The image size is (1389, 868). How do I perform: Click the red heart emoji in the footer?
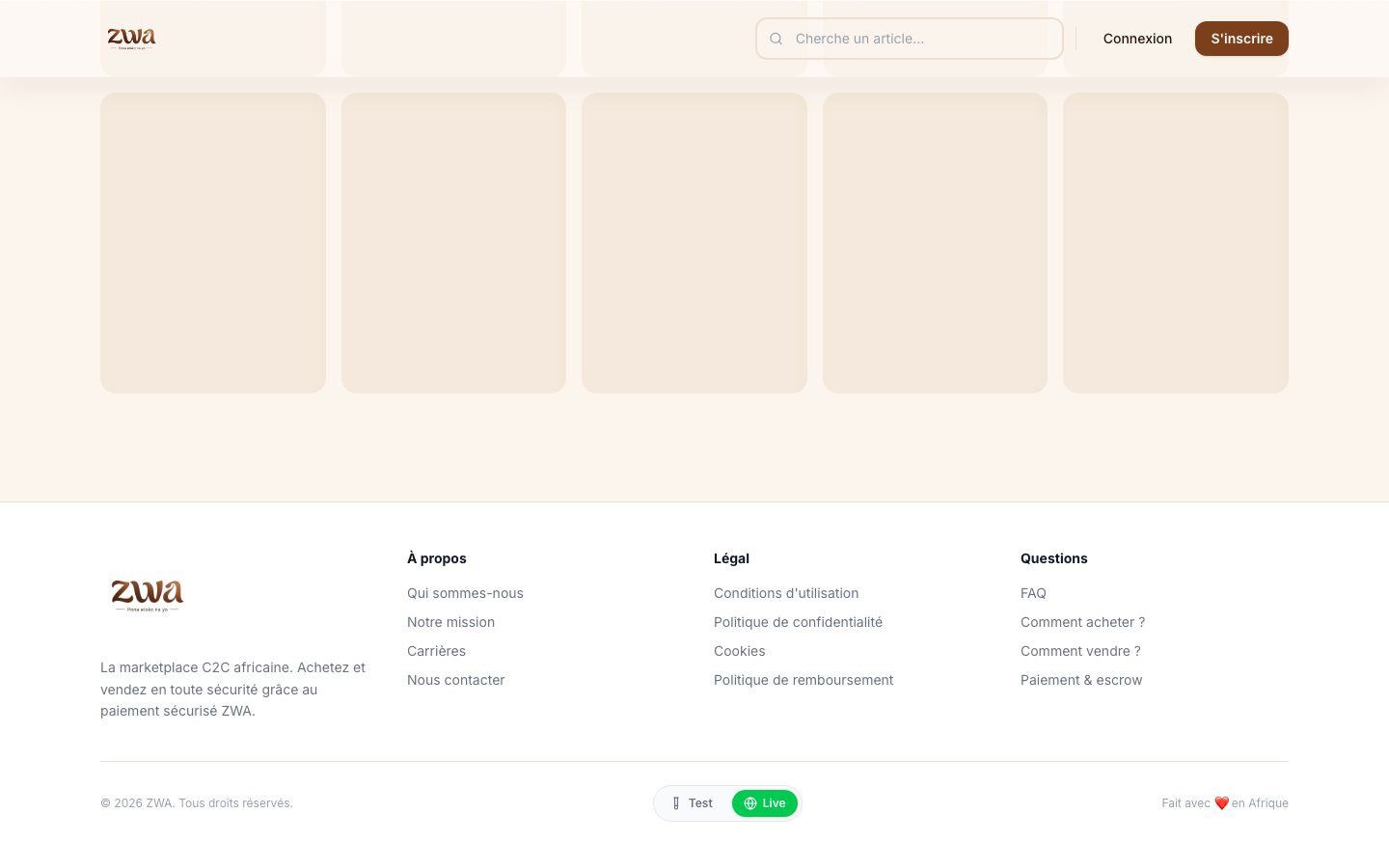point(1221,803)
